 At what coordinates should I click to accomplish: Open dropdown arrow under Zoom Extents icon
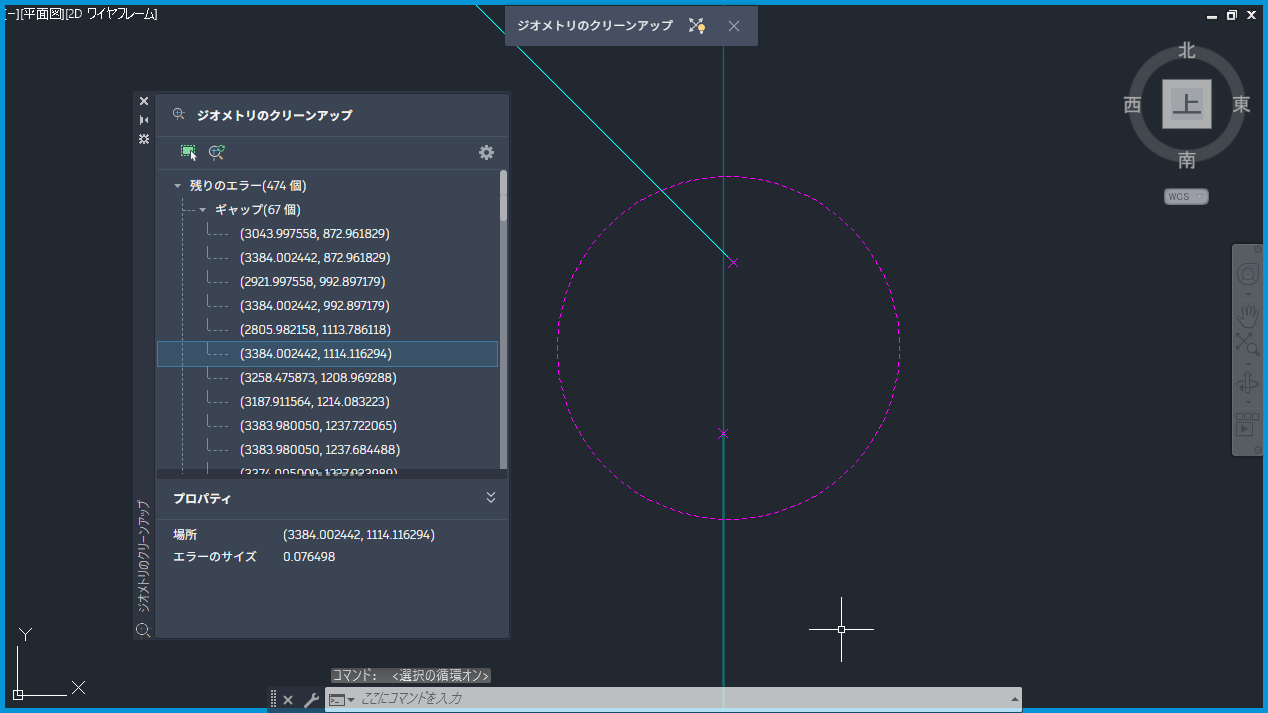(1248, 364)
